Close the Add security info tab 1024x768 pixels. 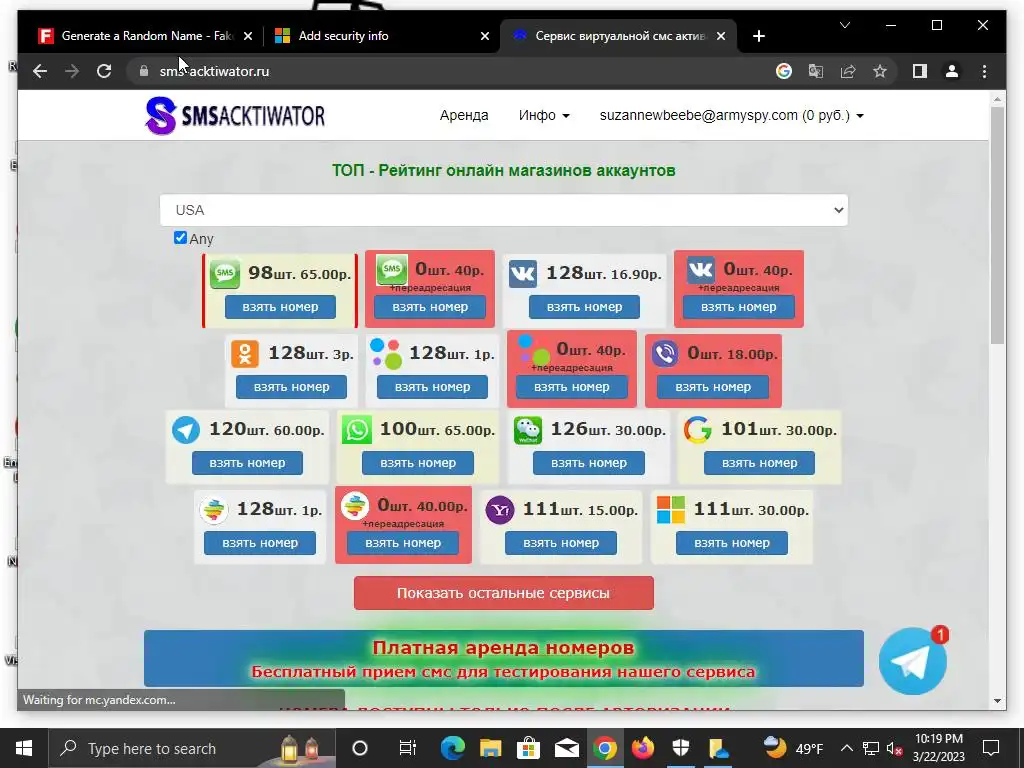(x=485, y=37)
